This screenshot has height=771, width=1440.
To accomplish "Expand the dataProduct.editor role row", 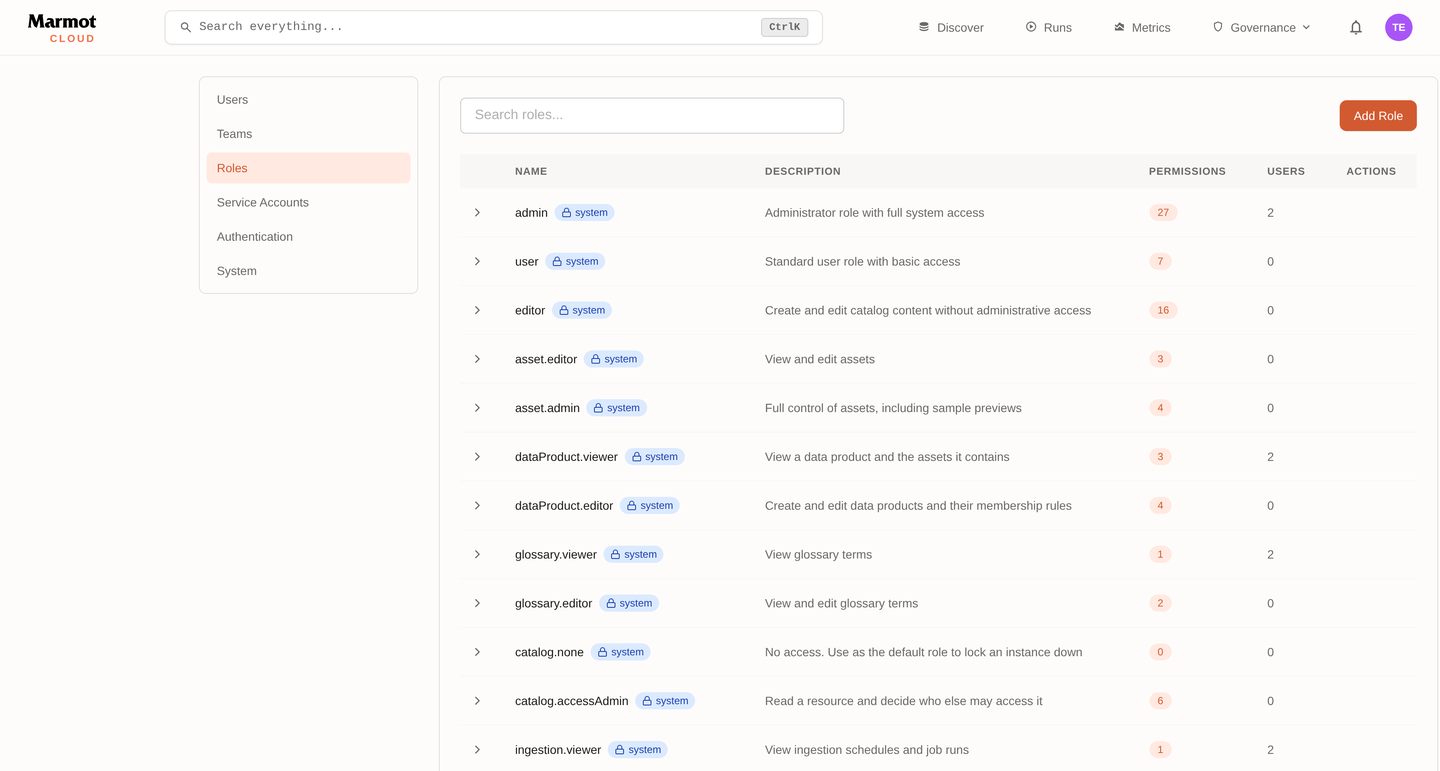I will coord(477,506).
